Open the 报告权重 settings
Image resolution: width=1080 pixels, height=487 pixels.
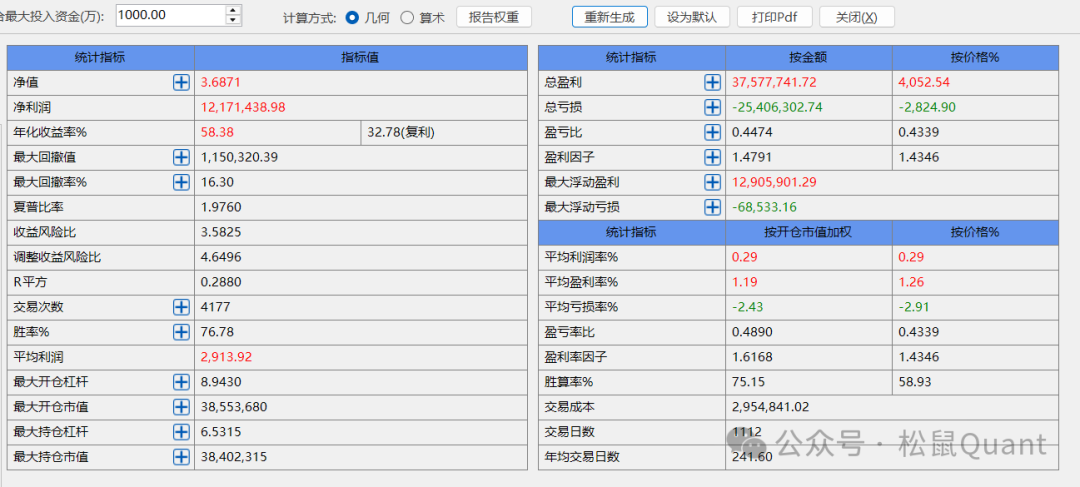pyautogui.click(x=493, y=17)
